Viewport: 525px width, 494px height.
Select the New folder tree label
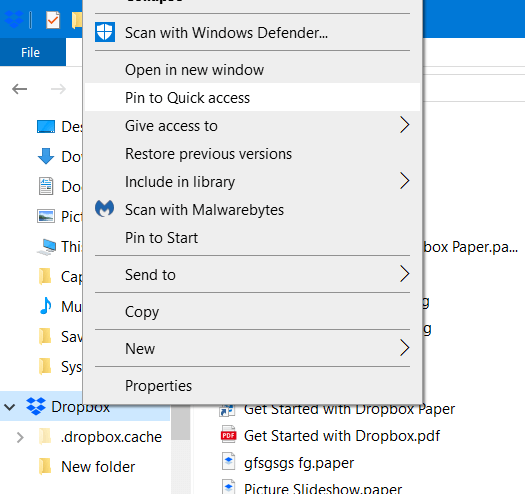[x=98, y=467]
